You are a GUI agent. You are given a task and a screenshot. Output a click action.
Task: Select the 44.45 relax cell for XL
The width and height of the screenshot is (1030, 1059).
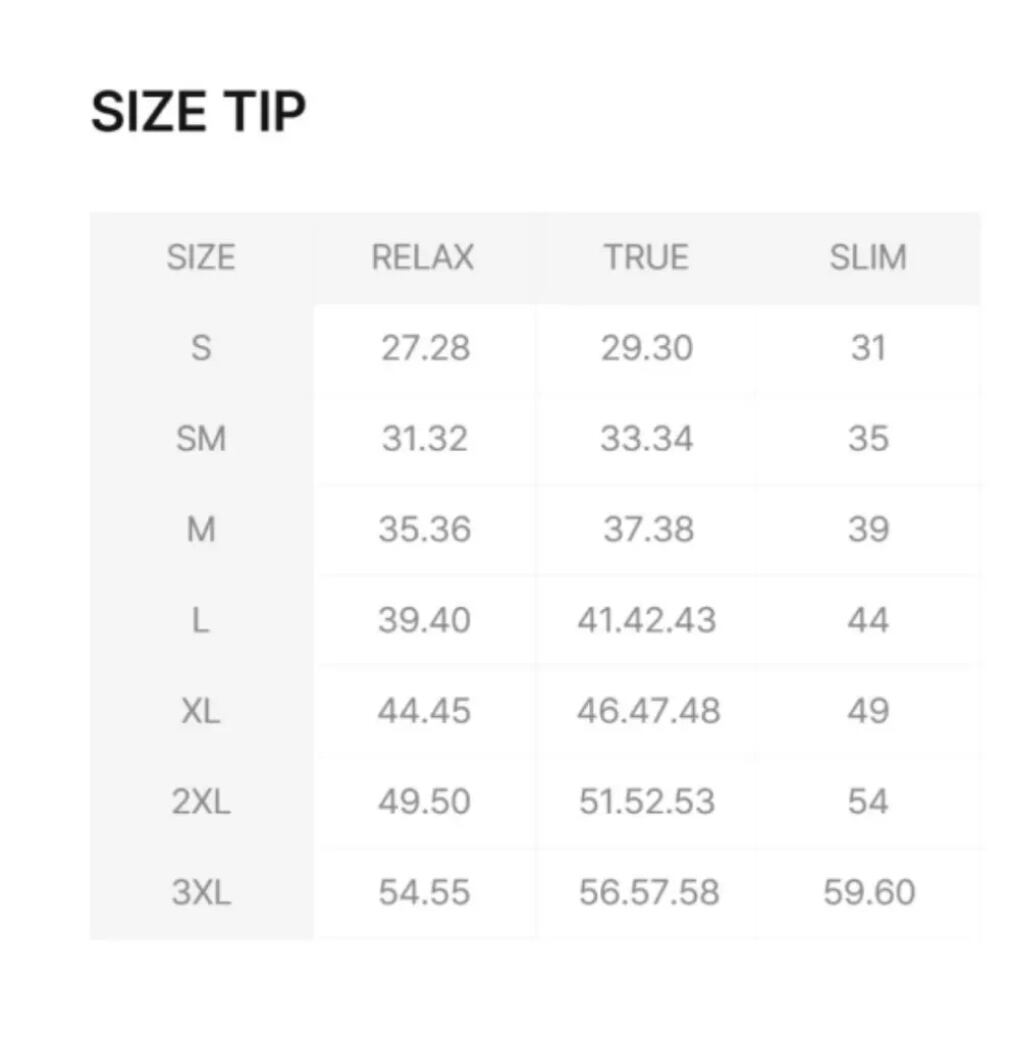click(x=425, y=711)
